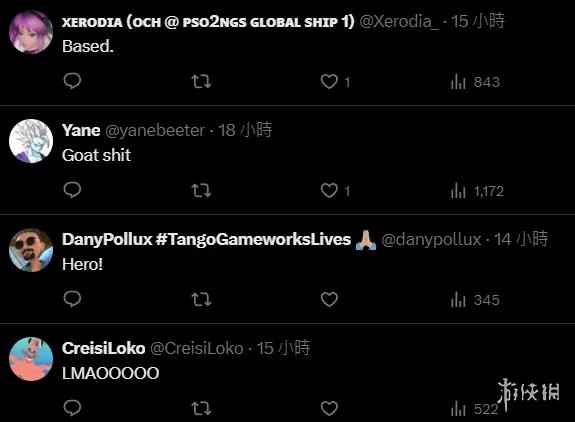
Task: Open DanyPollux #TangoGameworksLives profile name
Action: [x=206, y=239]
